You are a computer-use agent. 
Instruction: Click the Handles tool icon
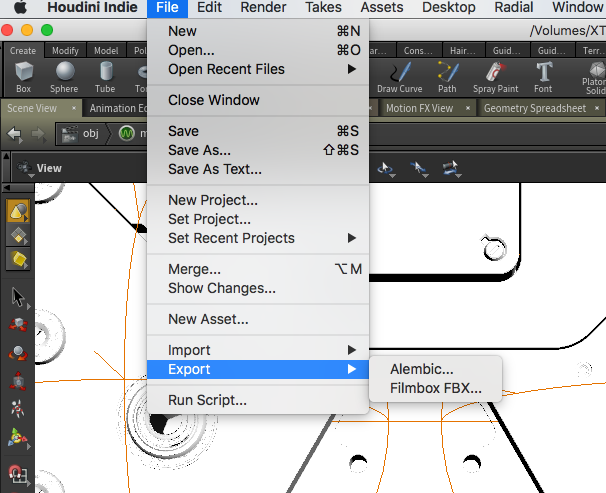18,438
